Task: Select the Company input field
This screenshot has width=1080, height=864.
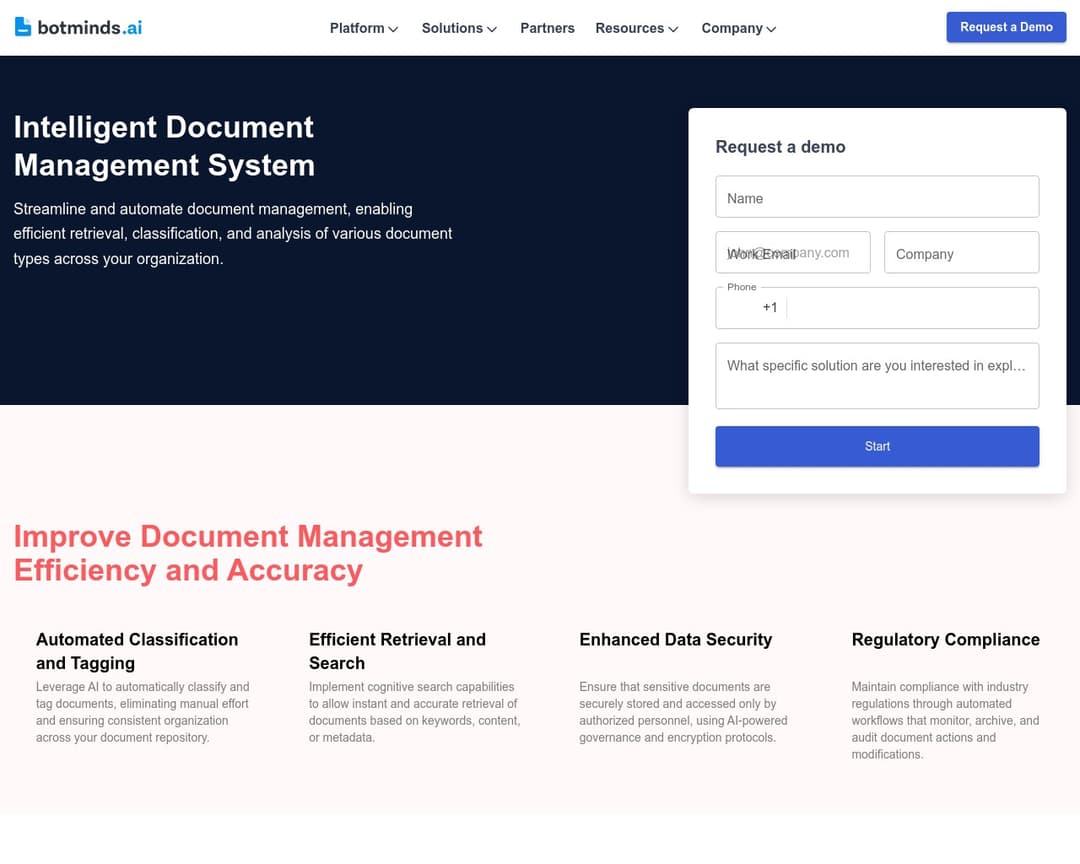Action: [x=962, y=252]
